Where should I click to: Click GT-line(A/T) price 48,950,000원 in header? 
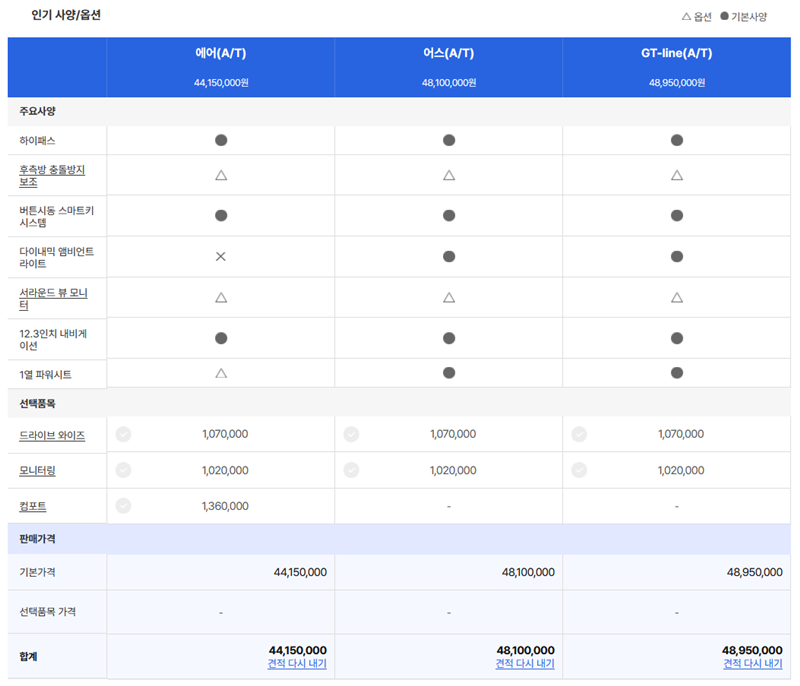677,83
